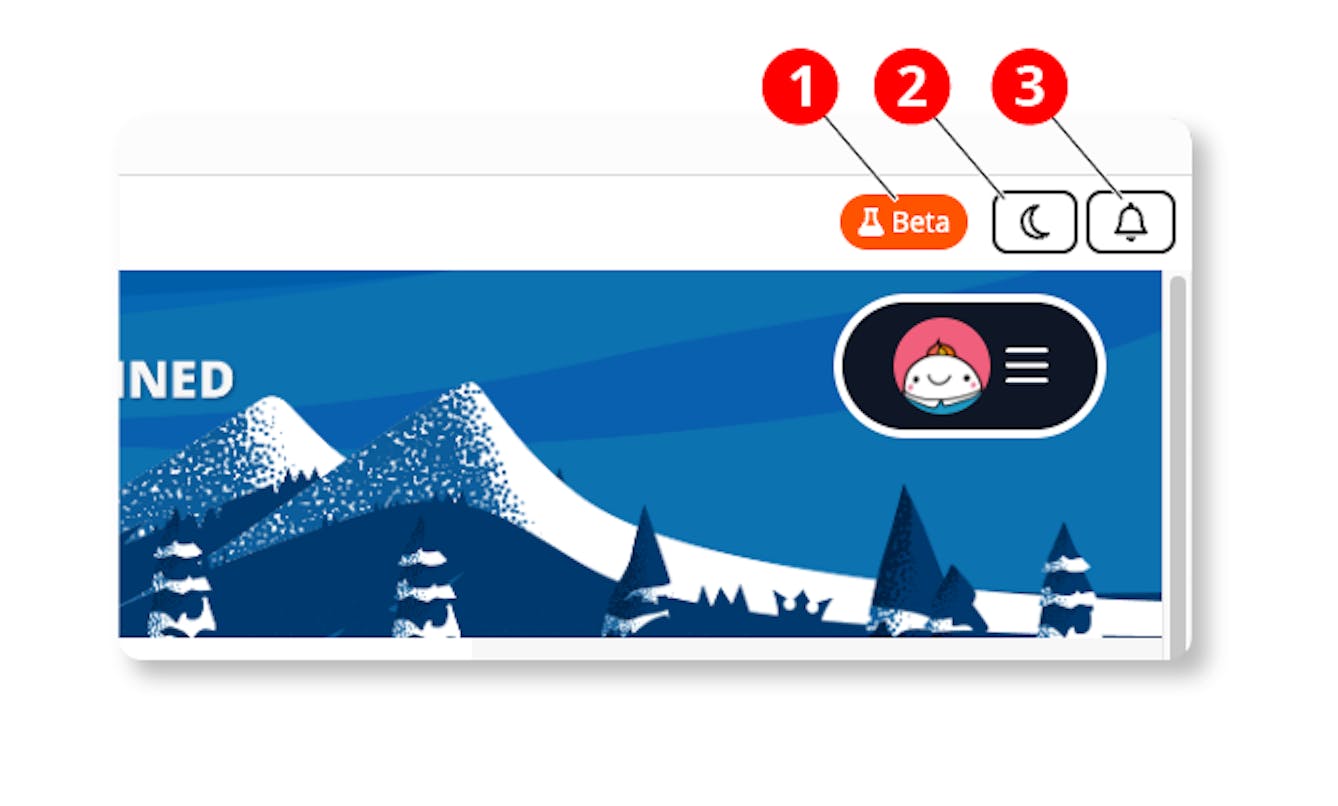Click the orange Beta badge
The width and height of the screenshot is (1338, 806).
pos(904,221)
